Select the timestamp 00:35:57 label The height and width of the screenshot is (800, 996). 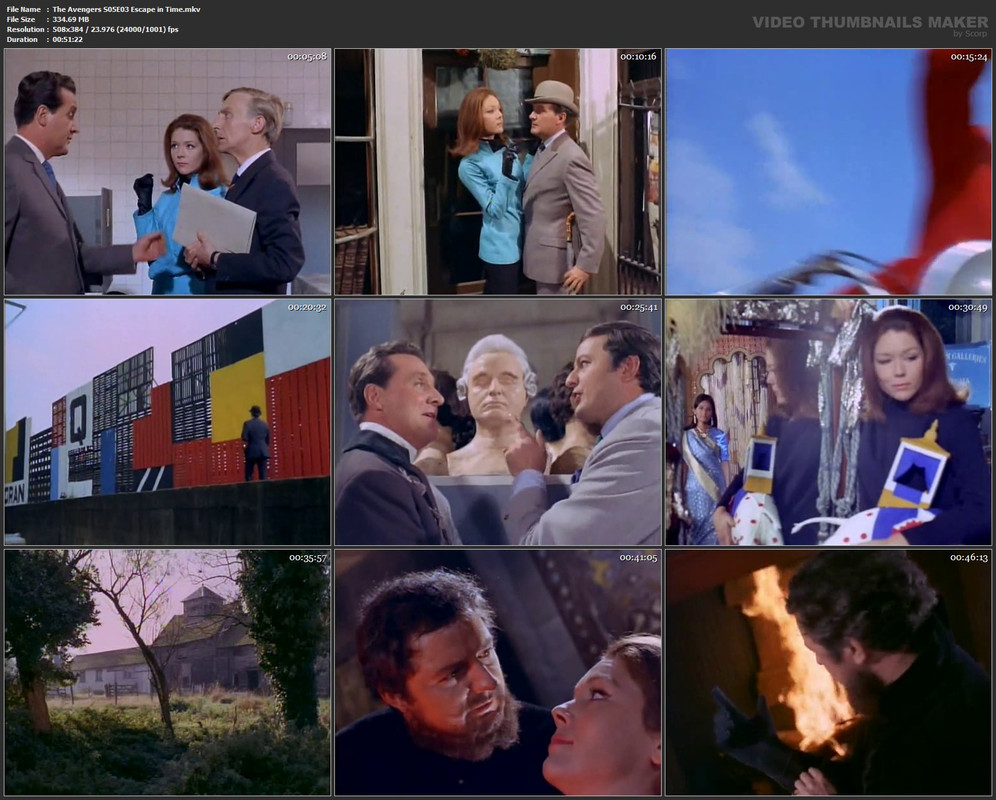(x=307, y=557)
